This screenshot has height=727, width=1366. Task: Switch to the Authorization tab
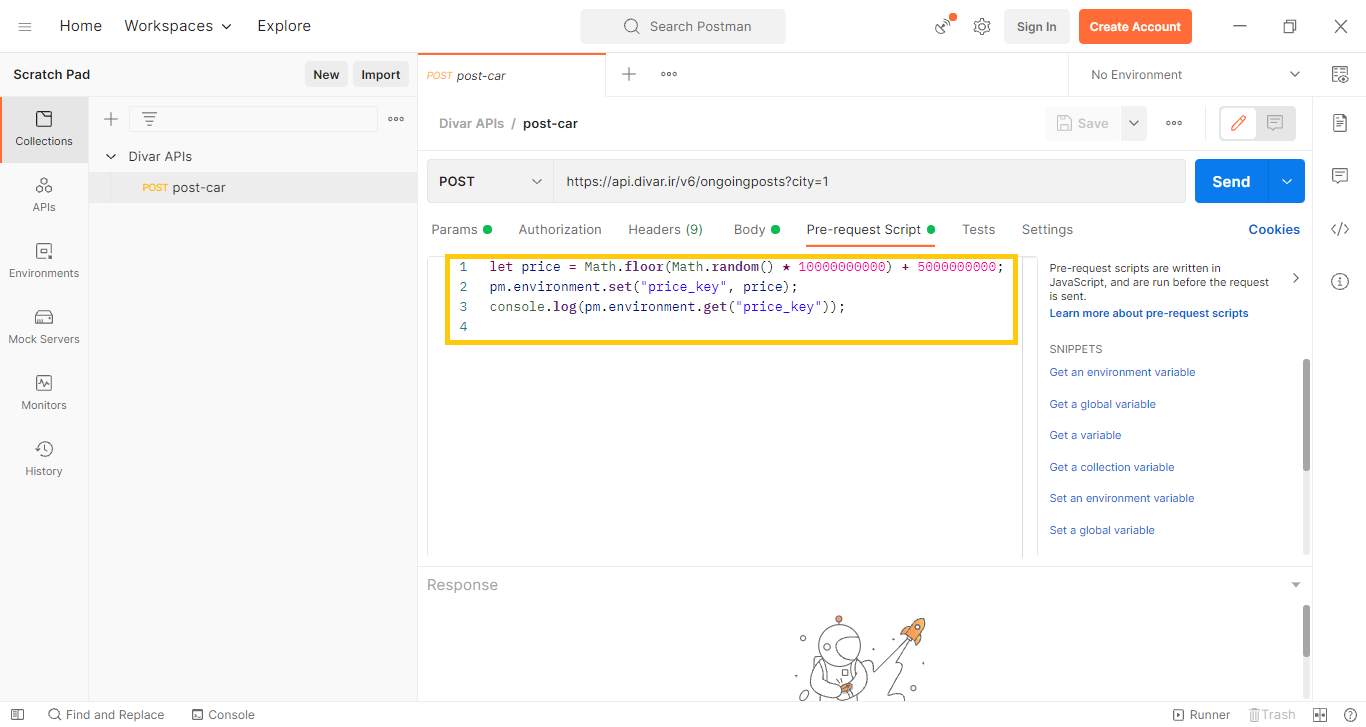pyautogui.click(x=560, y=229)
